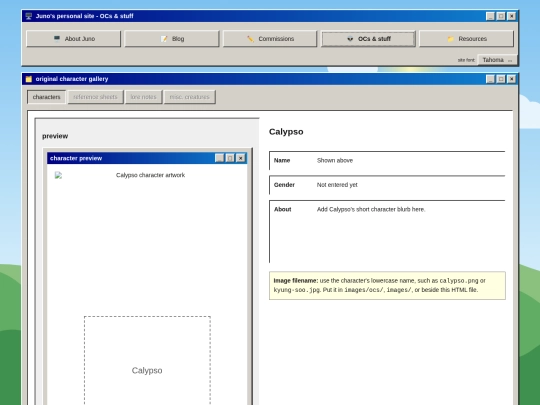Maximize the original character gallery window

click(x=501, y=79)
